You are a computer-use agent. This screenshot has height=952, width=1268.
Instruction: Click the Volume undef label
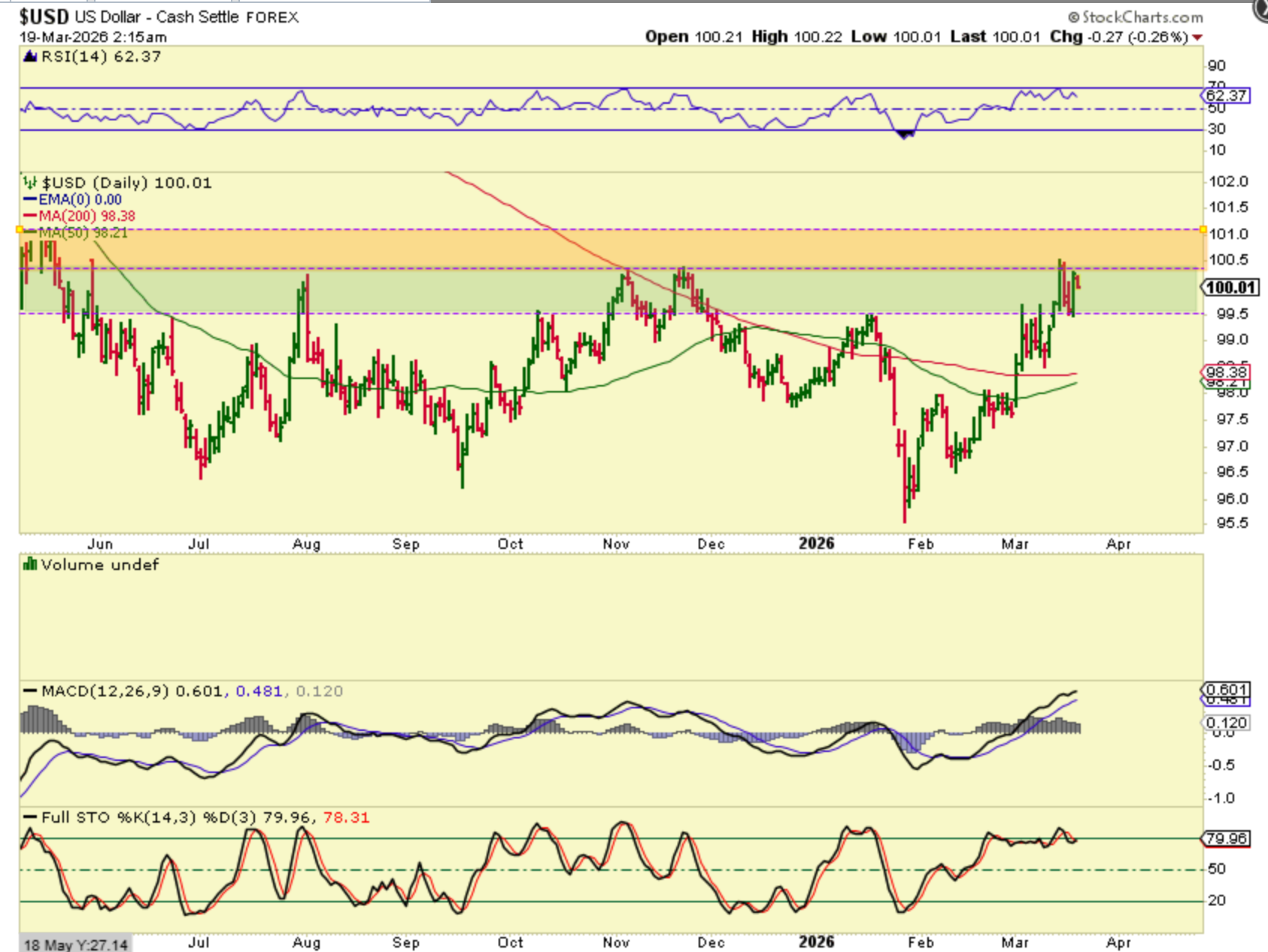[x=100, y=565]
